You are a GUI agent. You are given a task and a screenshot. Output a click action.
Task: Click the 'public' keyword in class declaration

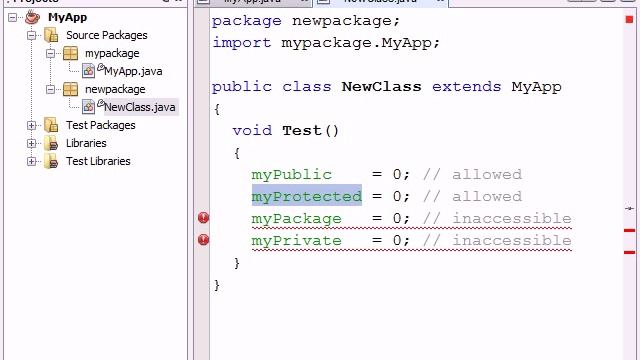(242, 87)
